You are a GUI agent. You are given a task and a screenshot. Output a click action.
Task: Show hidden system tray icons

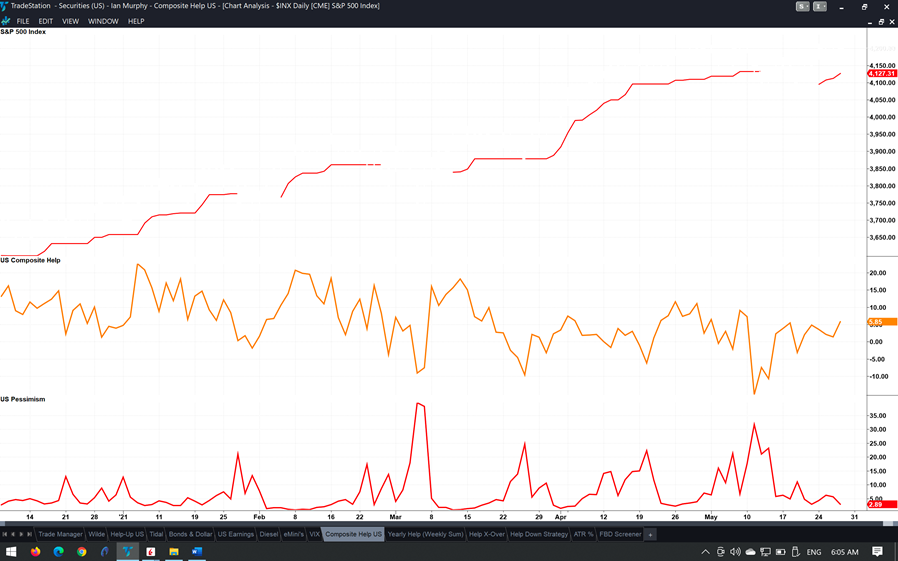click(x=705, y=552)
